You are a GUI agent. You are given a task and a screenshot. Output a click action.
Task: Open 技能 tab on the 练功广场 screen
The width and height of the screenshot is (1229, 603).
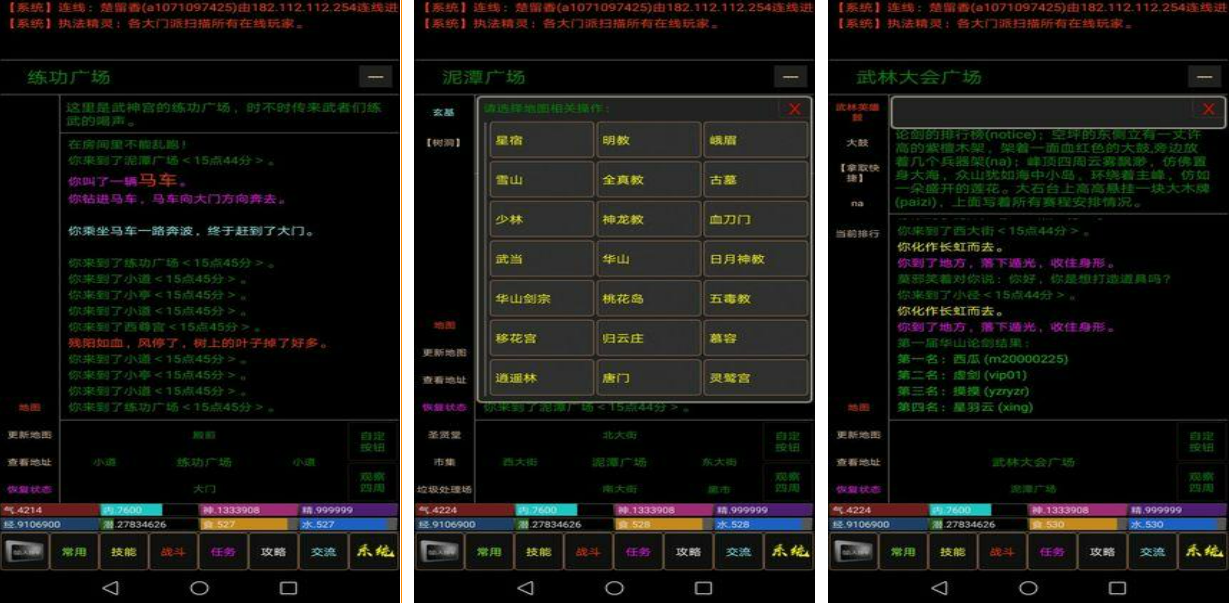click(124, 551)
